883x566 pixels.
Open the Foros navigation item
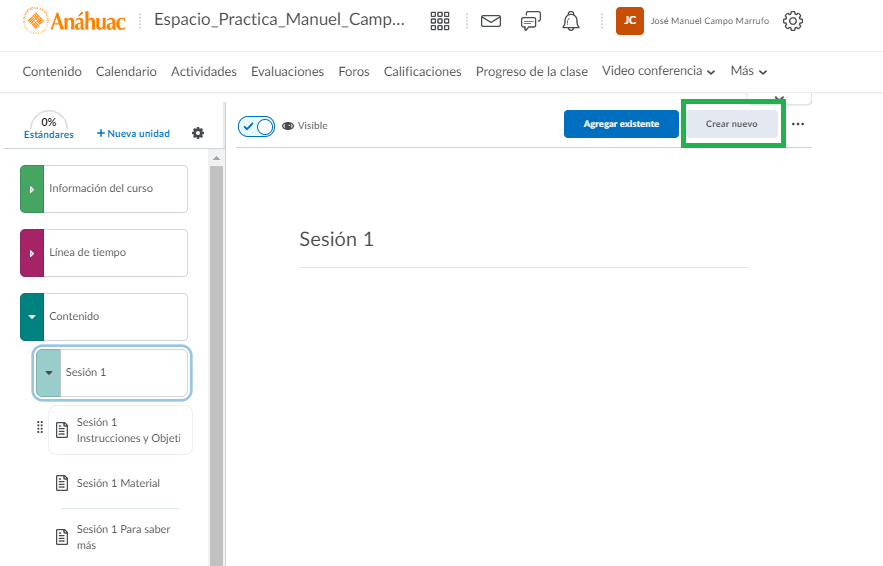354,72
